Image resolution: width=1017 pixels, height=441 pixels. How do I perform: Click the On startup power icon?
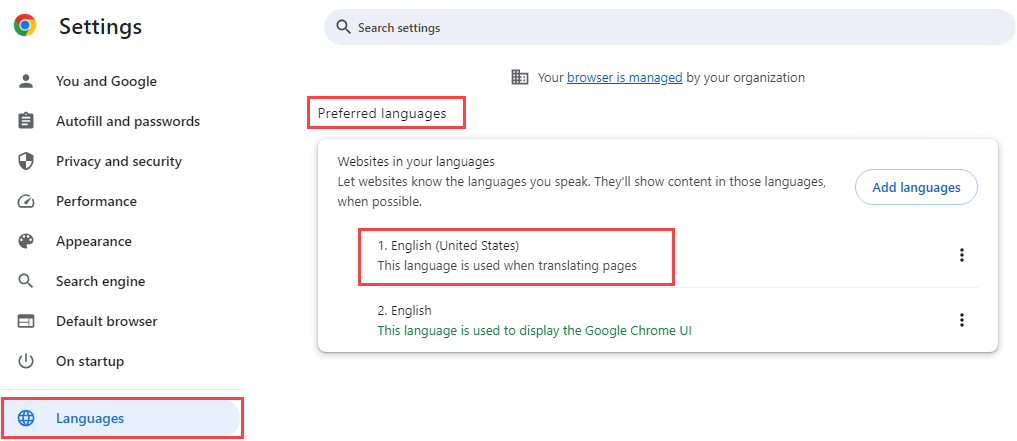[x=27, y=361]
